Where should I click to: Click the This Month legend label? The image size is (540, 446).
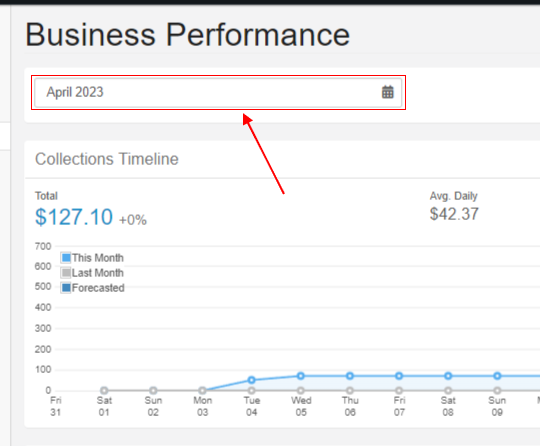(x=98, y=258)
